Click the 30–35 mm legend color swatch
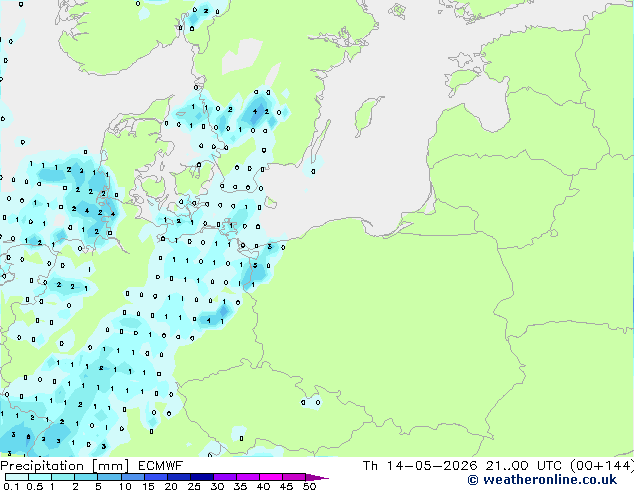Viewport: 634px width, 490px height. tap(224, 477)
